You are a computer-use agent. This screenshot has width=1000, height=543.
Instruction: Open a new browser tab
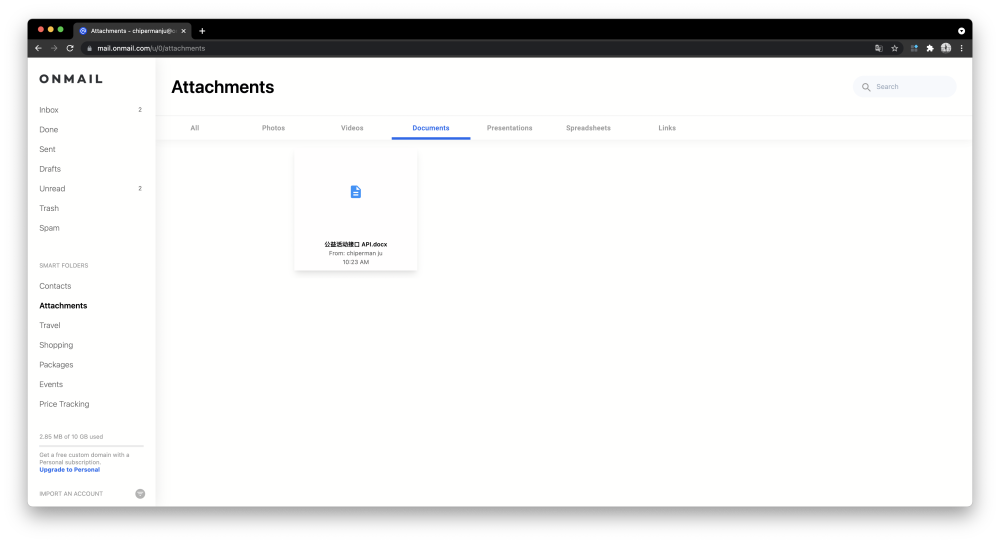(x=202, y=31)
